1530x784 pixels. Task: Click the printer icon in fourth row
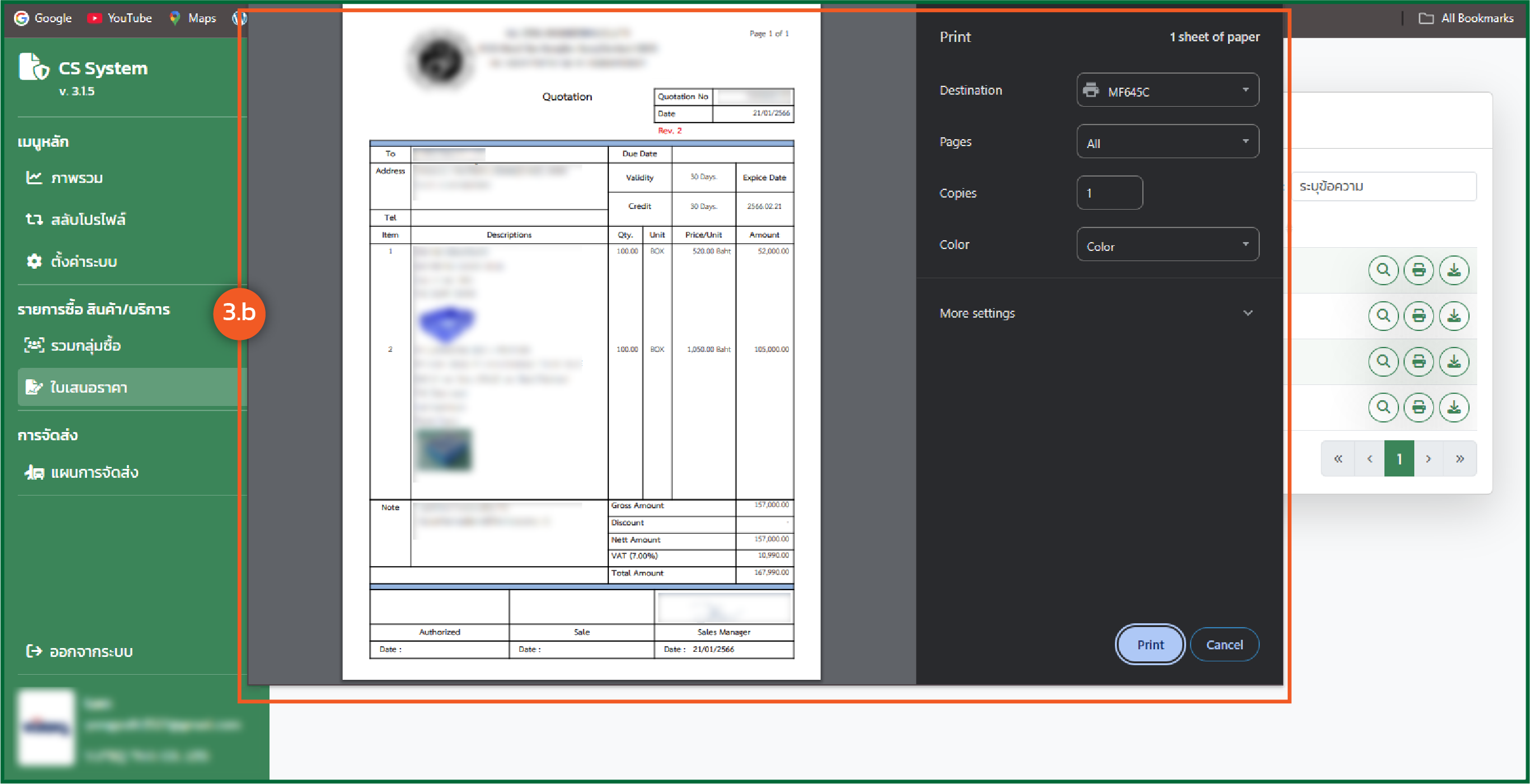(1419, 408)
